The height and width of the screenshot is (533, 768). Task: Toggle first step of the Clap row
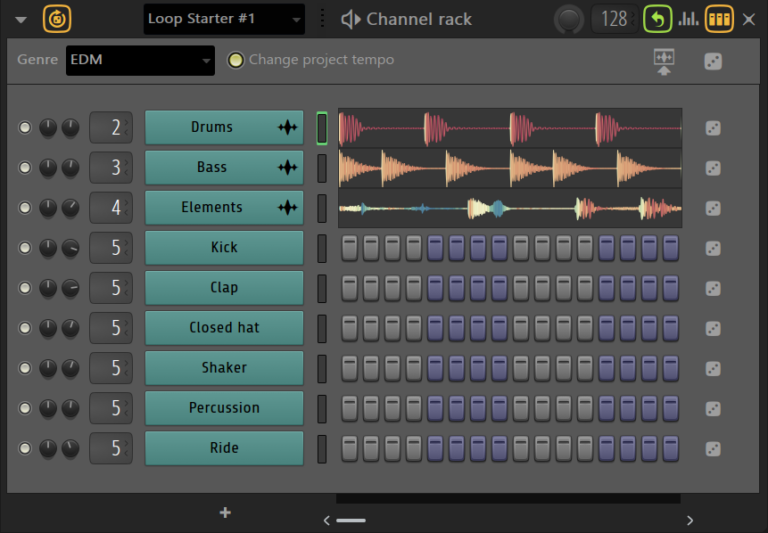tap(349, 288)
